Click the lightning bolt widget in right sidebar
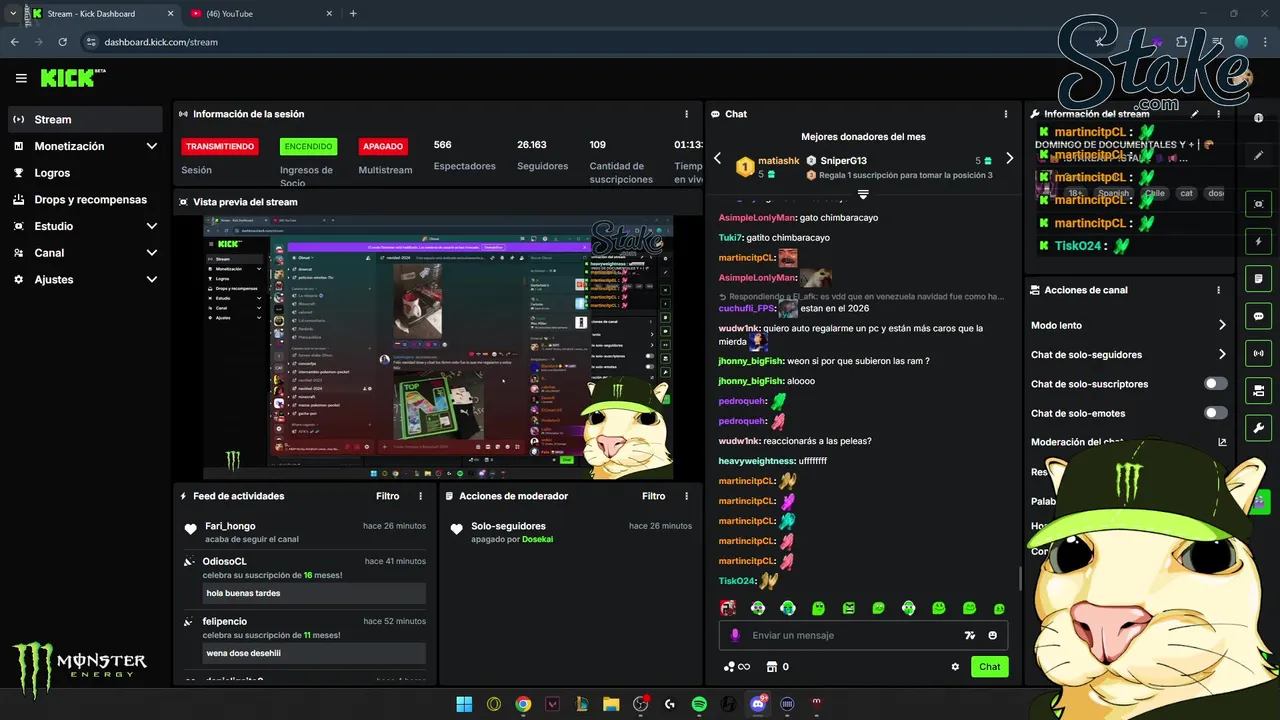 click(x=1259, y=241)
